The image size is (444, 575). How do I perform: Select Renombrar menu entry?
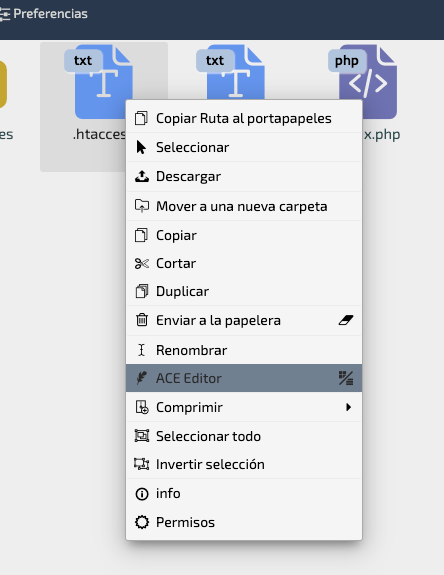[x=244, y=350]
